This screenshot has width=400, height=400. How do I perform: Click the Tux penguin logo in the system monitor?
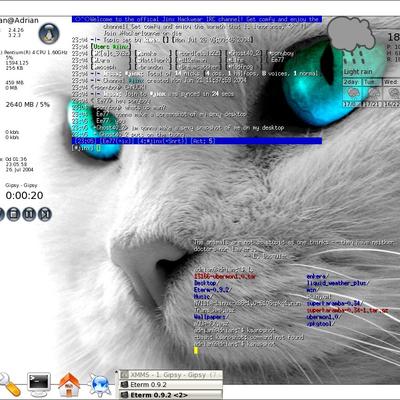(x=49, y=34)
